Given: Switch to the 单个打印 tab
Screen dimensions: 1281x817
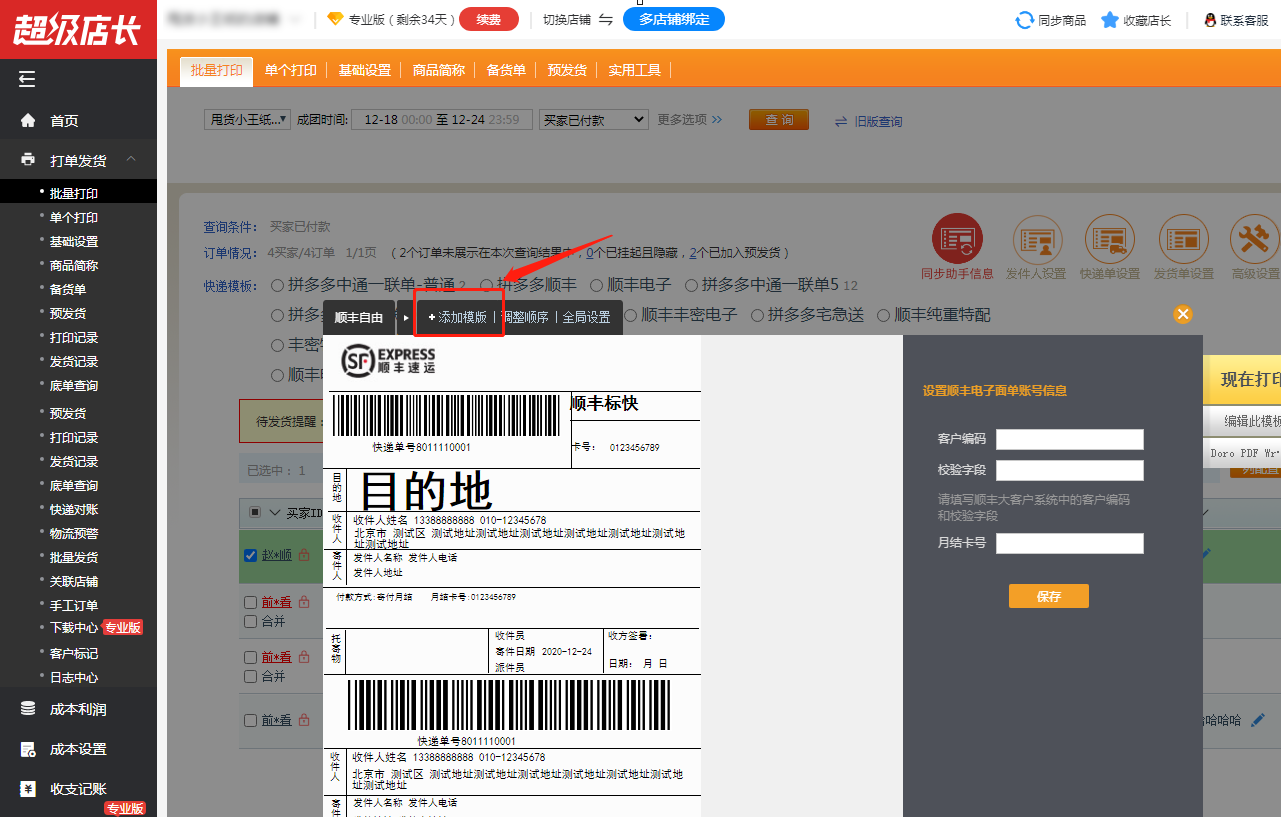Looking at the screenshot, I should (x=291, y=70).
